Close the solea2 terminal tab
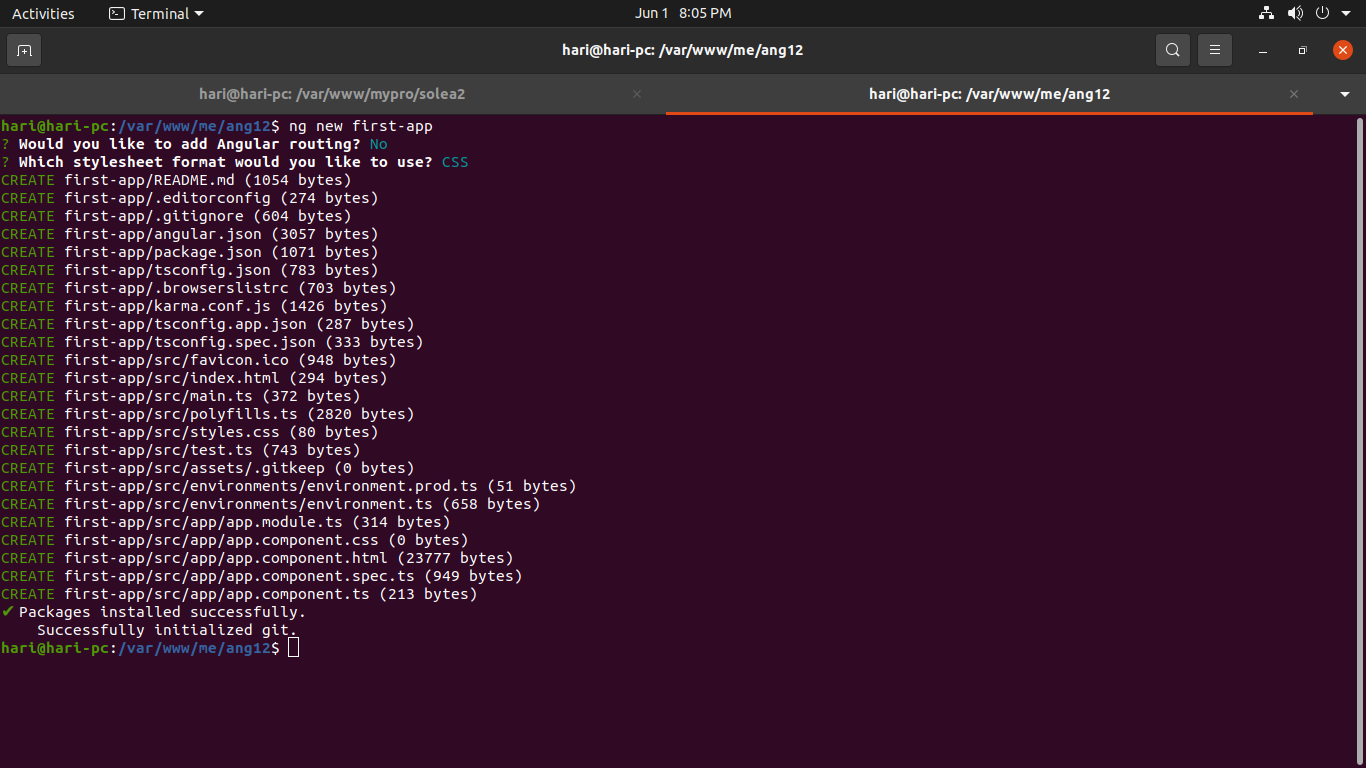 [x=637, y=94]
